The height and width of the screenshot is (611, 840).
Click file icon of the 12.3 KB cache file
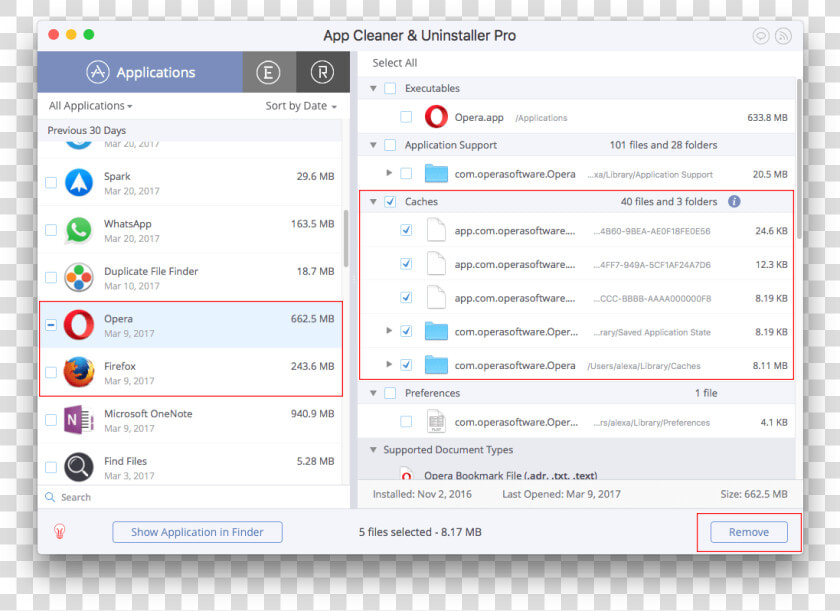(x=436, y=264)
